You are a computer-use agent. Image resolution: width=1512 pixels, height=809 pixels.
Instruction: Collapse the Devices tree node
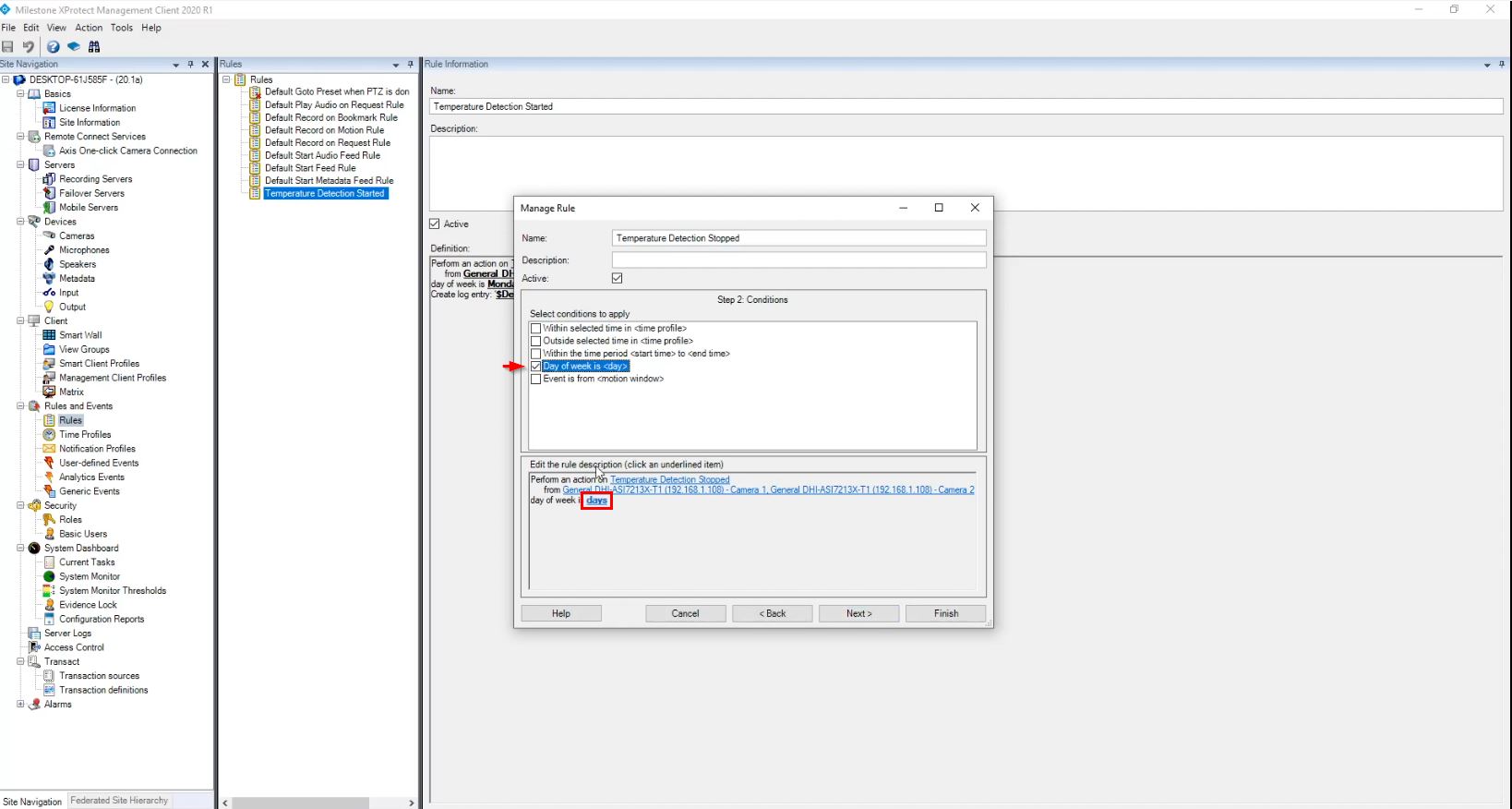click(20, 222)
